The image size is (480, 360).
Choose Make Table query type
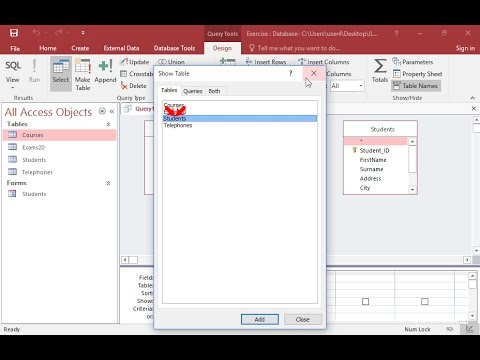tap(82, 74)
